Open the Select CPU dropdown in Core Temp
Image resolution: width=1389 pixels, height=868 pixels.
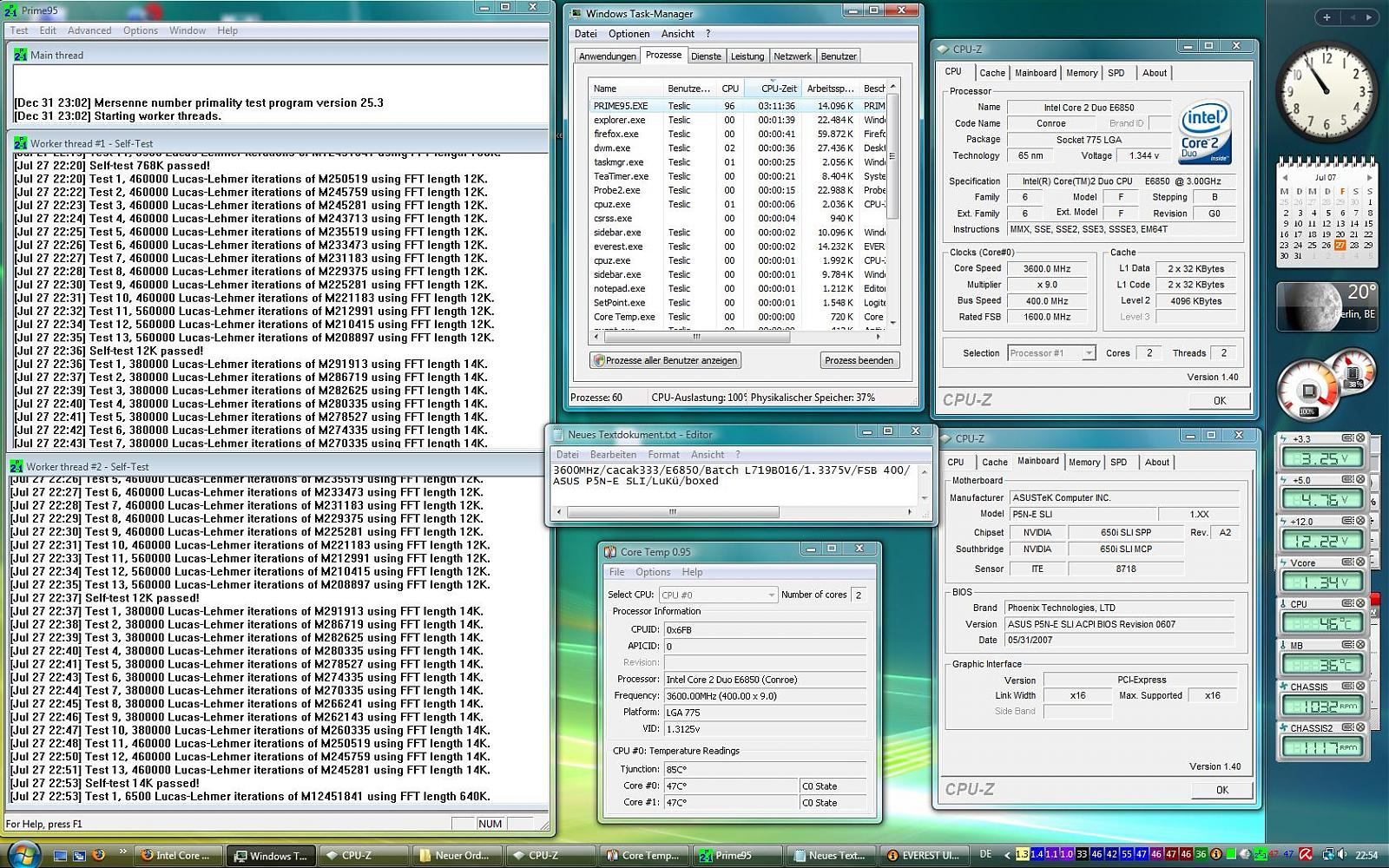coord(771,595)
